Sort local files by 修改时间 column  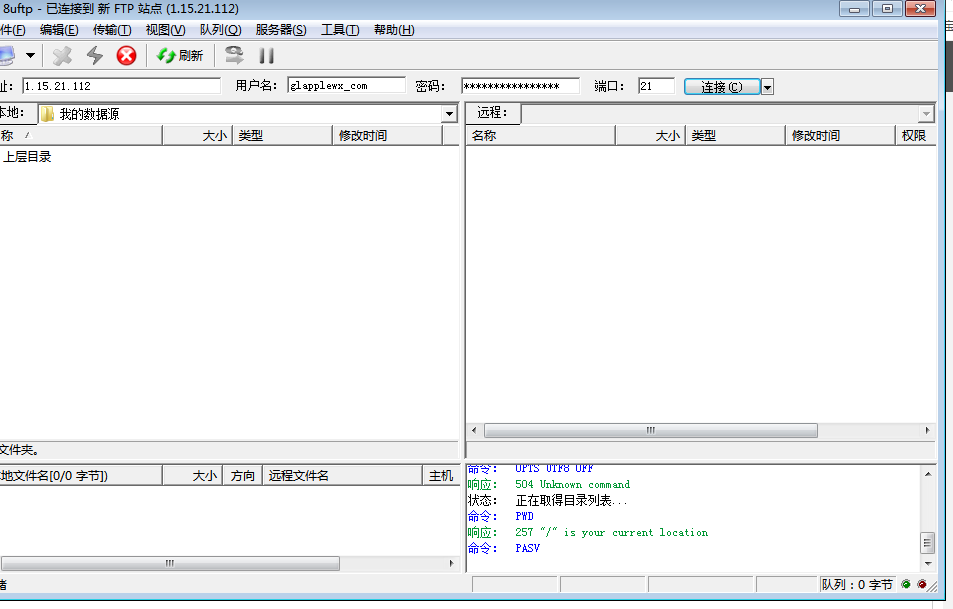pyautogui.click(x=388, y=136)
